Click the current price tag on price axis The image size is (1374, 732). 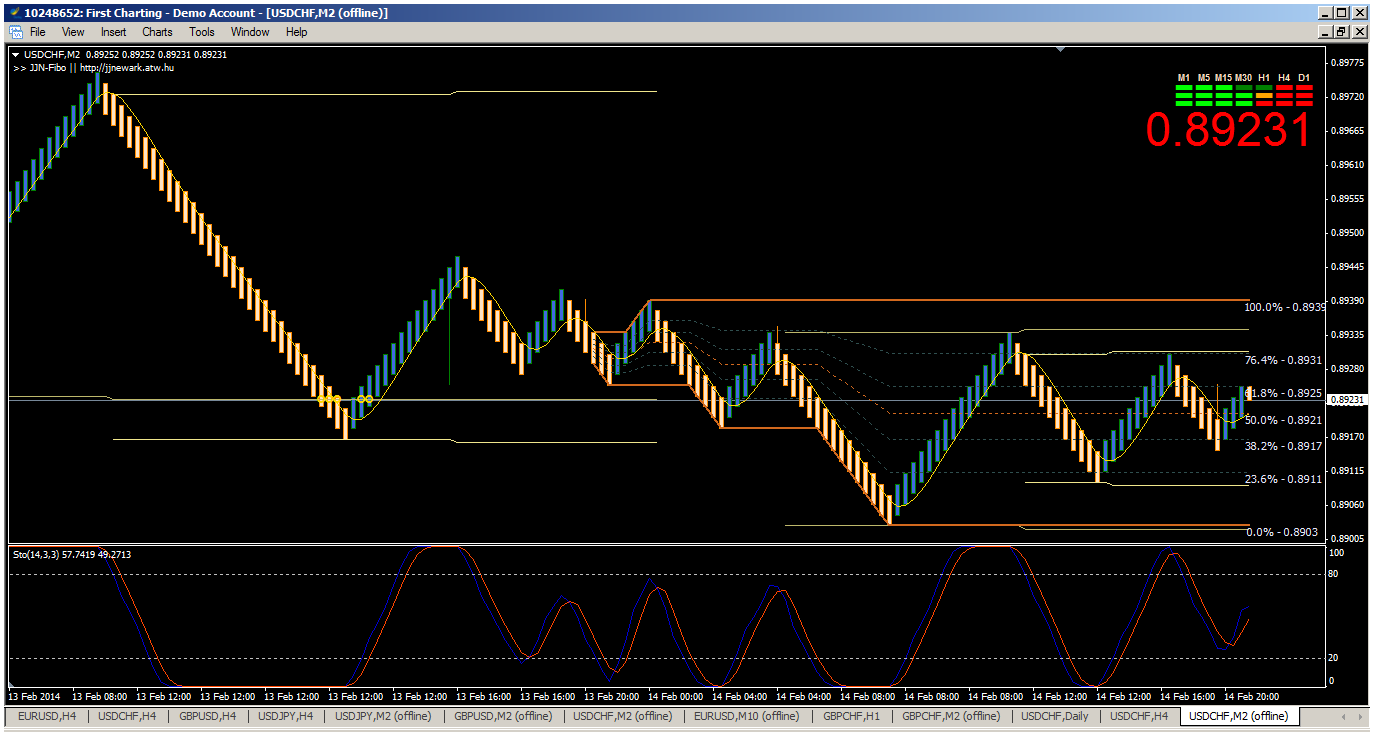tap(1349, 399)
